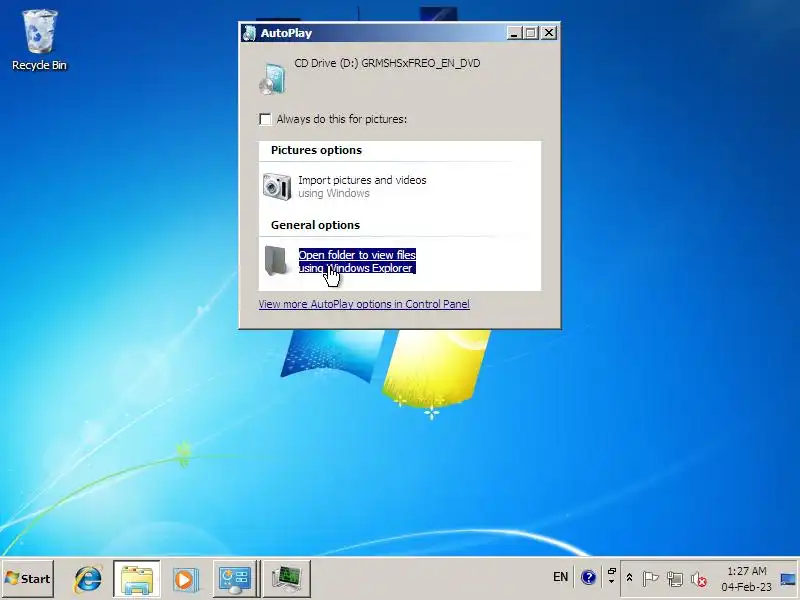Show hidden tray icons
800x600 pixels.
pyautogui.click(x=630, y=578)
